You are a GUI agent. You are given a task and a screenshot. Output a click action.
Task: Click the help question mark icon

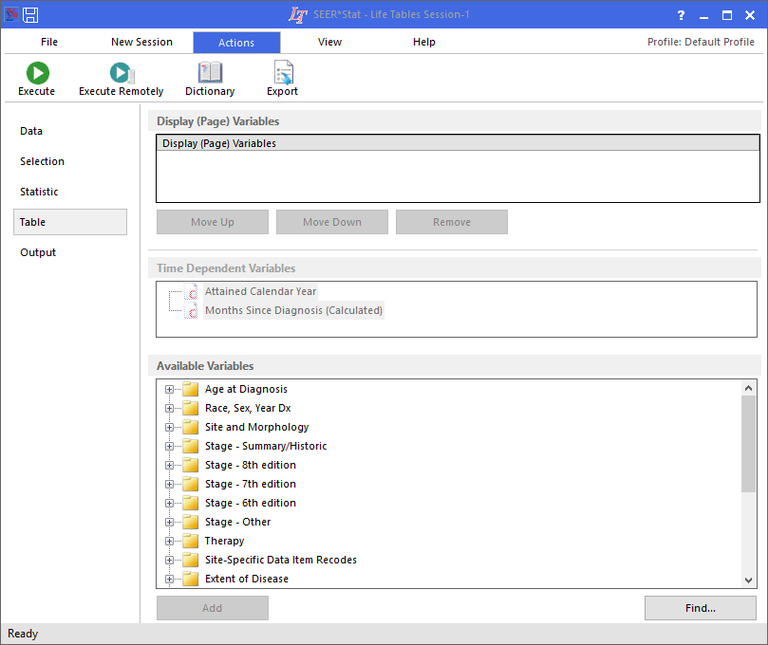tap(681, 15)
